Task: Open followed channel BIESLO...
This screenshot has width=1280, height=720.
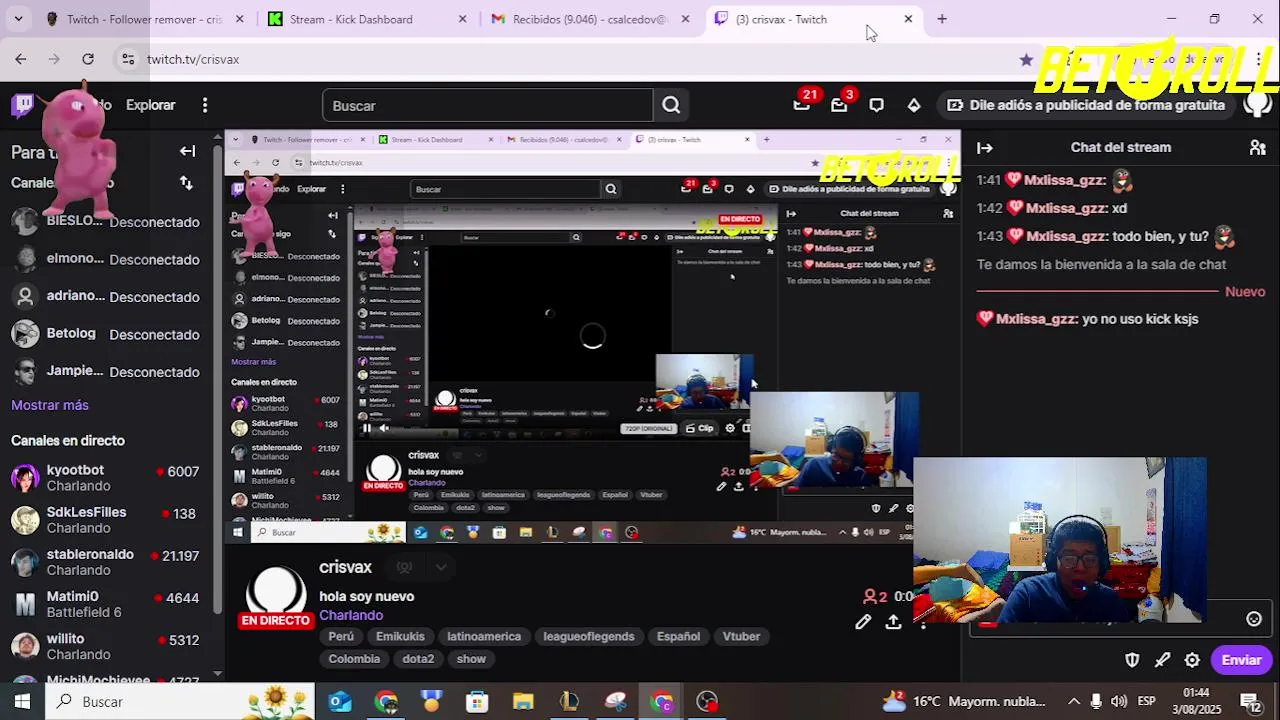Action: [x=105, y=222]
